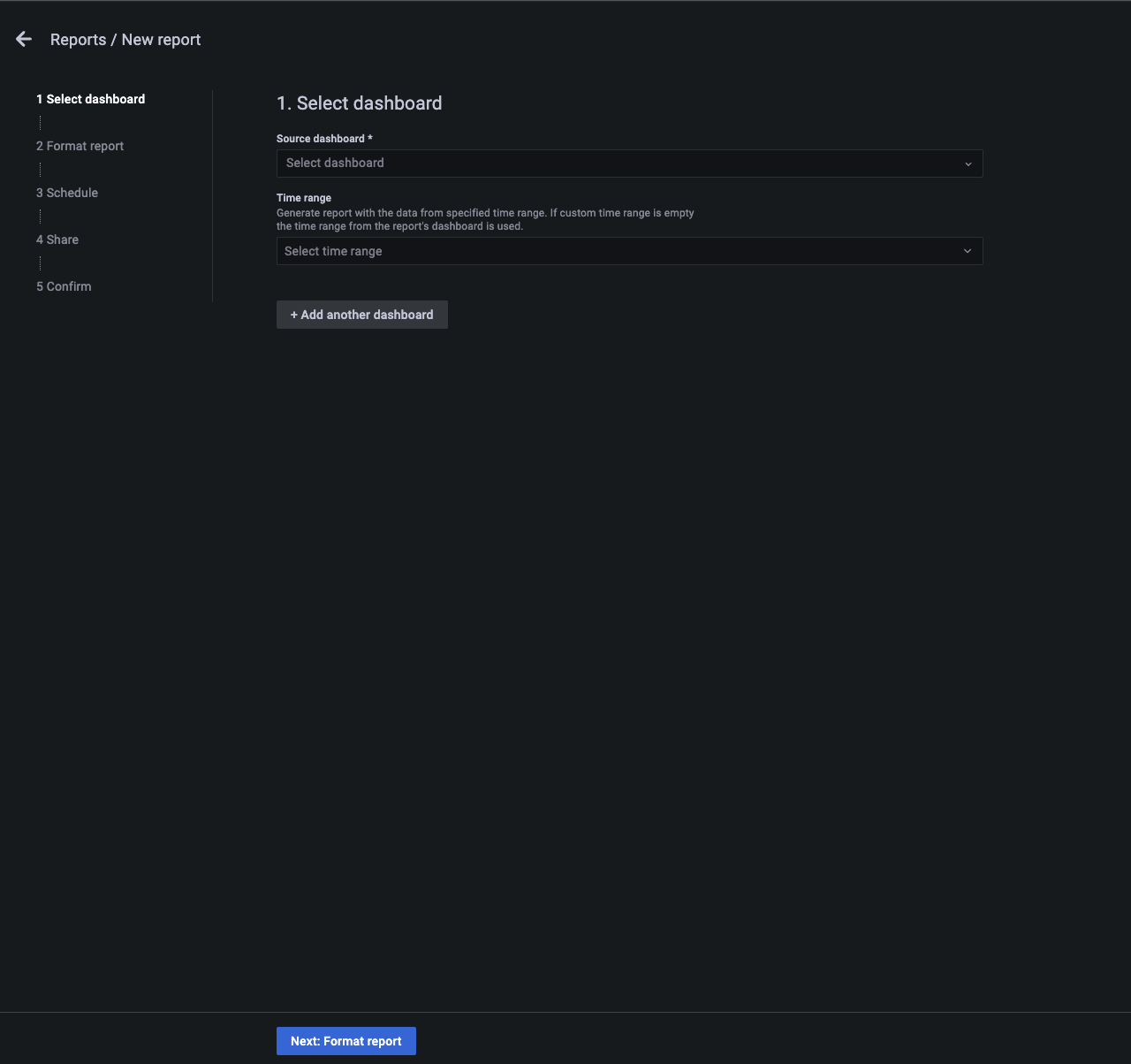Image resolution: width=1131 pixels, height=1064 pixels.
Task: Expand the Select time range dropdown
Action: pos(619,251)
